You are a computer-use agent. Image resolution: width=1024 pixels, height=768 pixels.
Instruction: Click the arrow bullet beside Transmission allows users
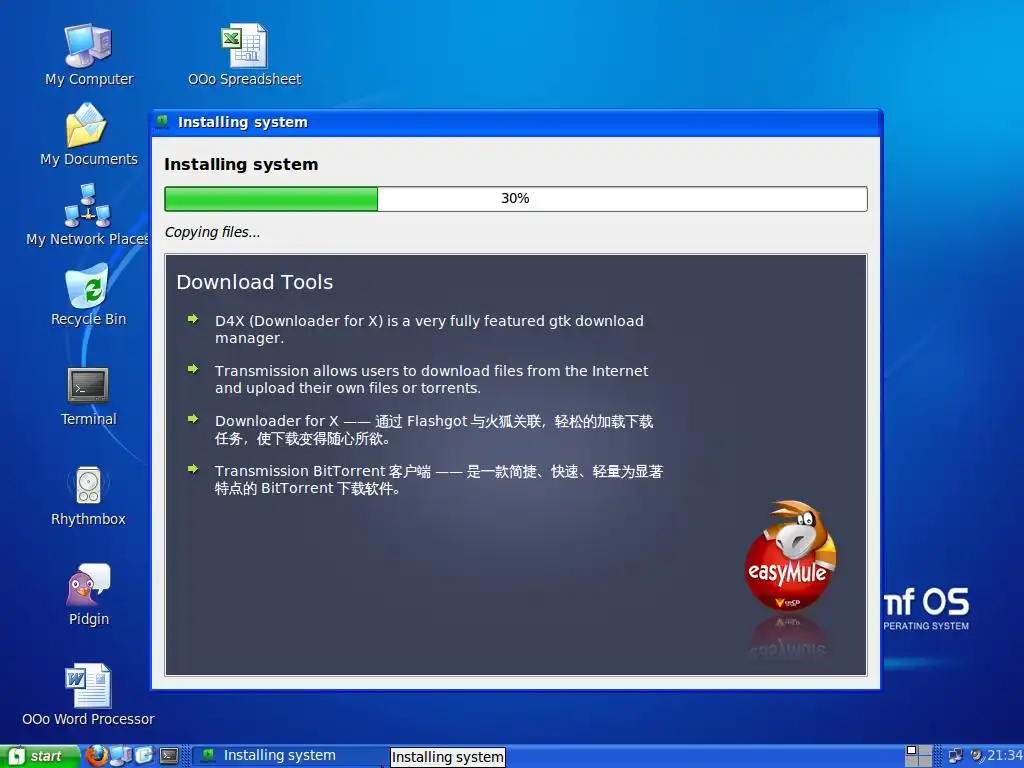coord(193,369)
